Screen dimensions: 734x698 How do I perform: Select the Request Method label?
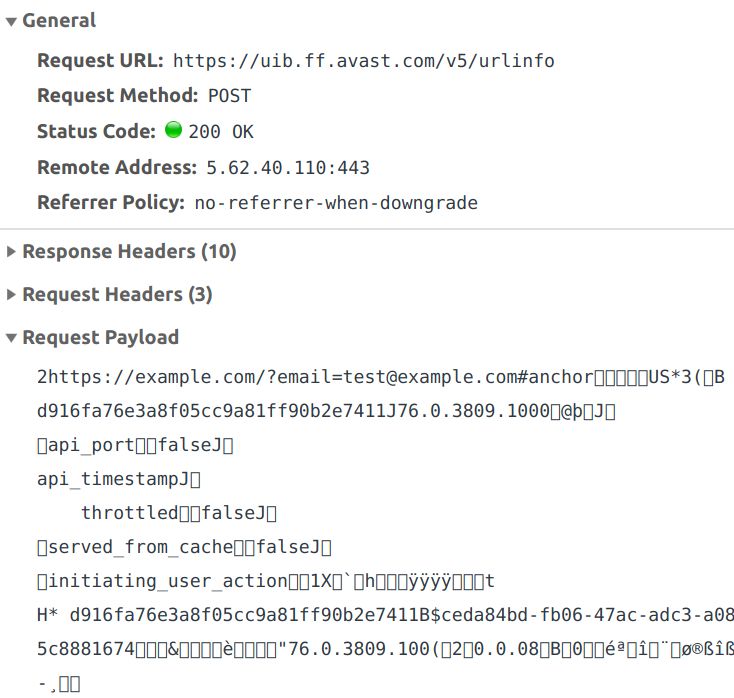117,96
